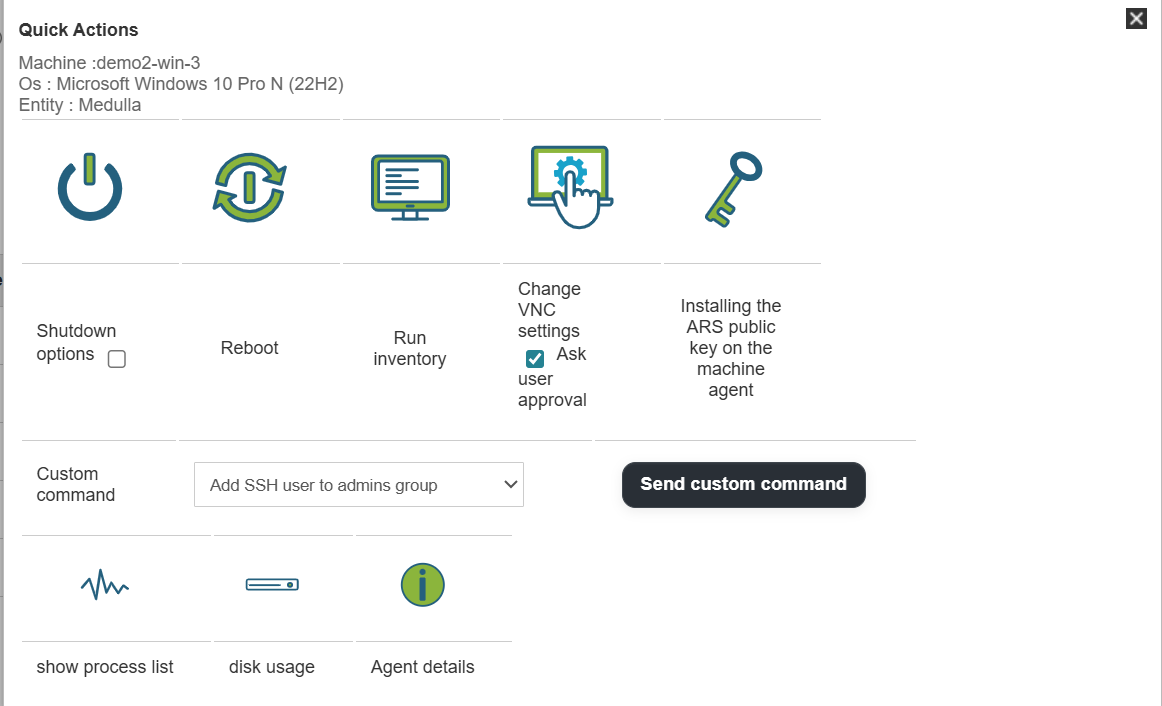Open the Custom command dropdown
1162x706 pixels.
[358, 485]
